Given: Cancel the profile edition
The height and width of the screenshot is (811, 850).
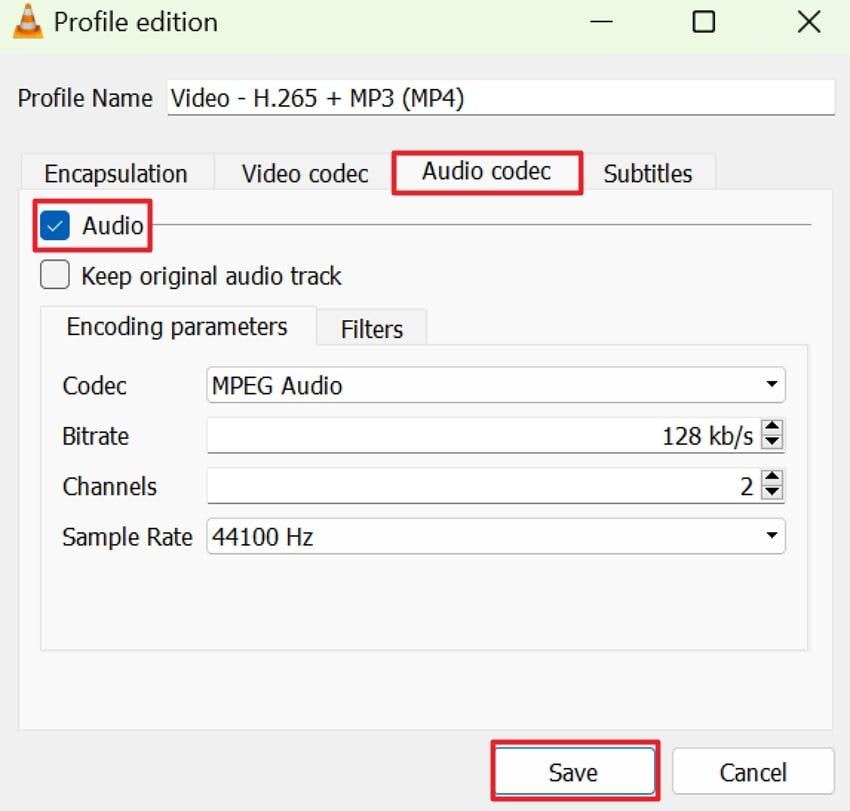Looking at the screenshot, I should [x=753, y=771].
